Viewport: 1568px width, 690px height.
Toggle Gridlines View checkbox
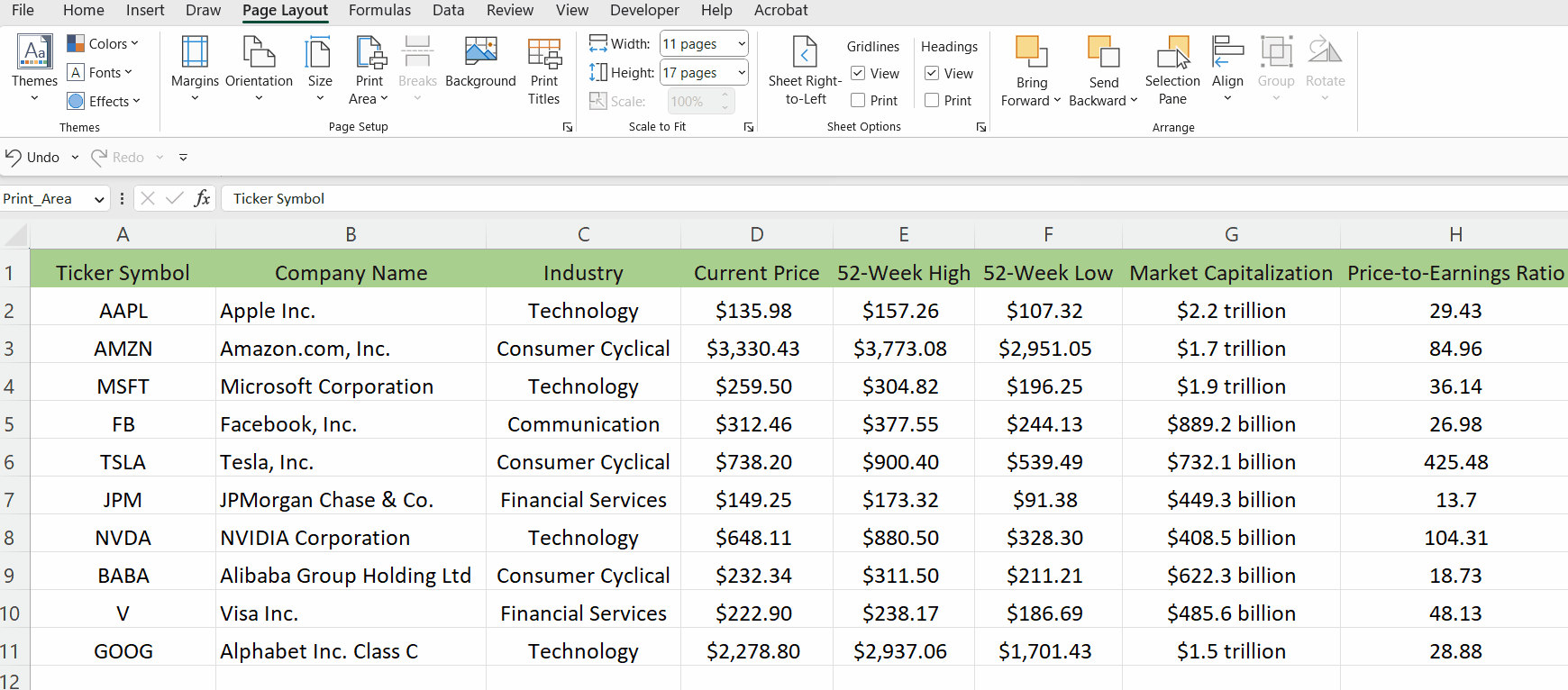859,73
